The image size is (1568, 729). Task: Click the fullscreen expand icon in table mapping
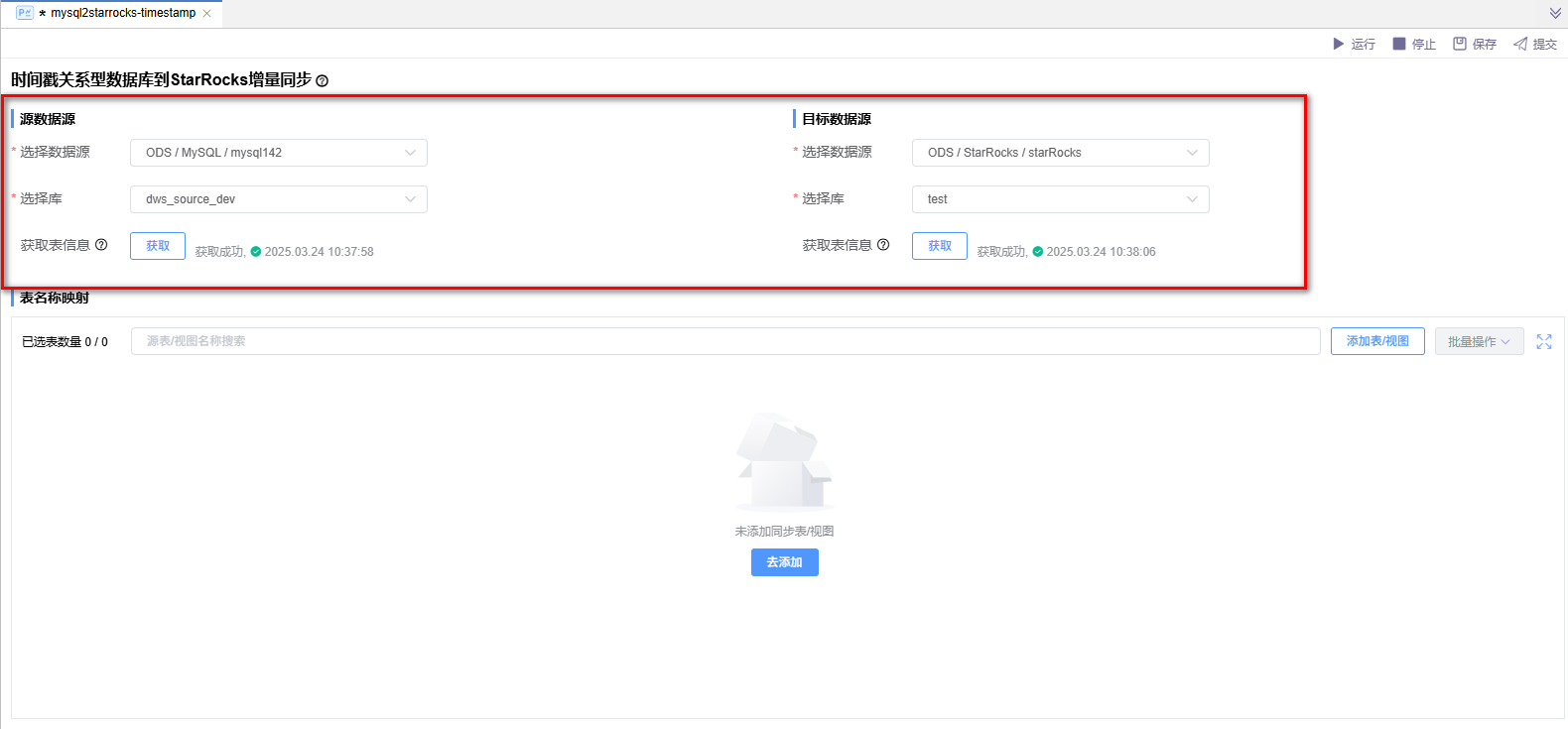coord(1544,341)
